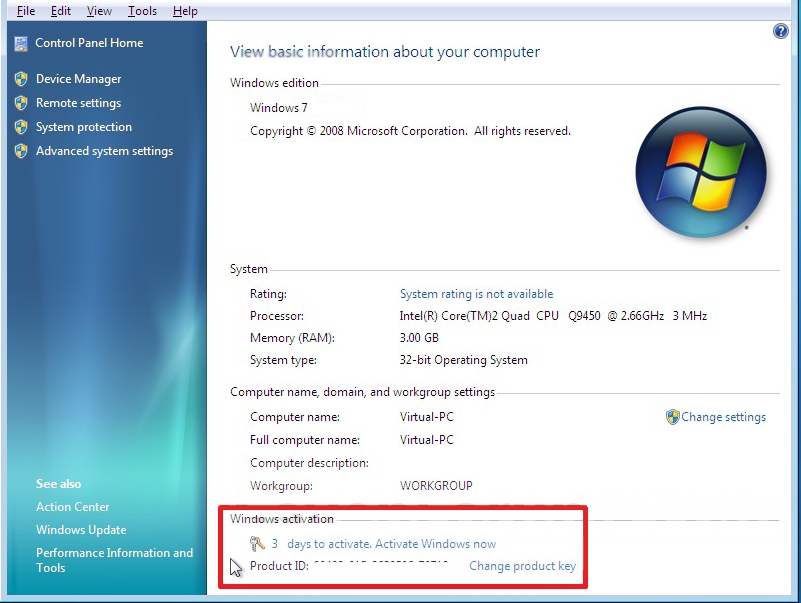Image resolution: width=801 pixels, height=603 pixels.
Task: Click the shield icon beside Remote settings
Action: [x=21, y=103]
